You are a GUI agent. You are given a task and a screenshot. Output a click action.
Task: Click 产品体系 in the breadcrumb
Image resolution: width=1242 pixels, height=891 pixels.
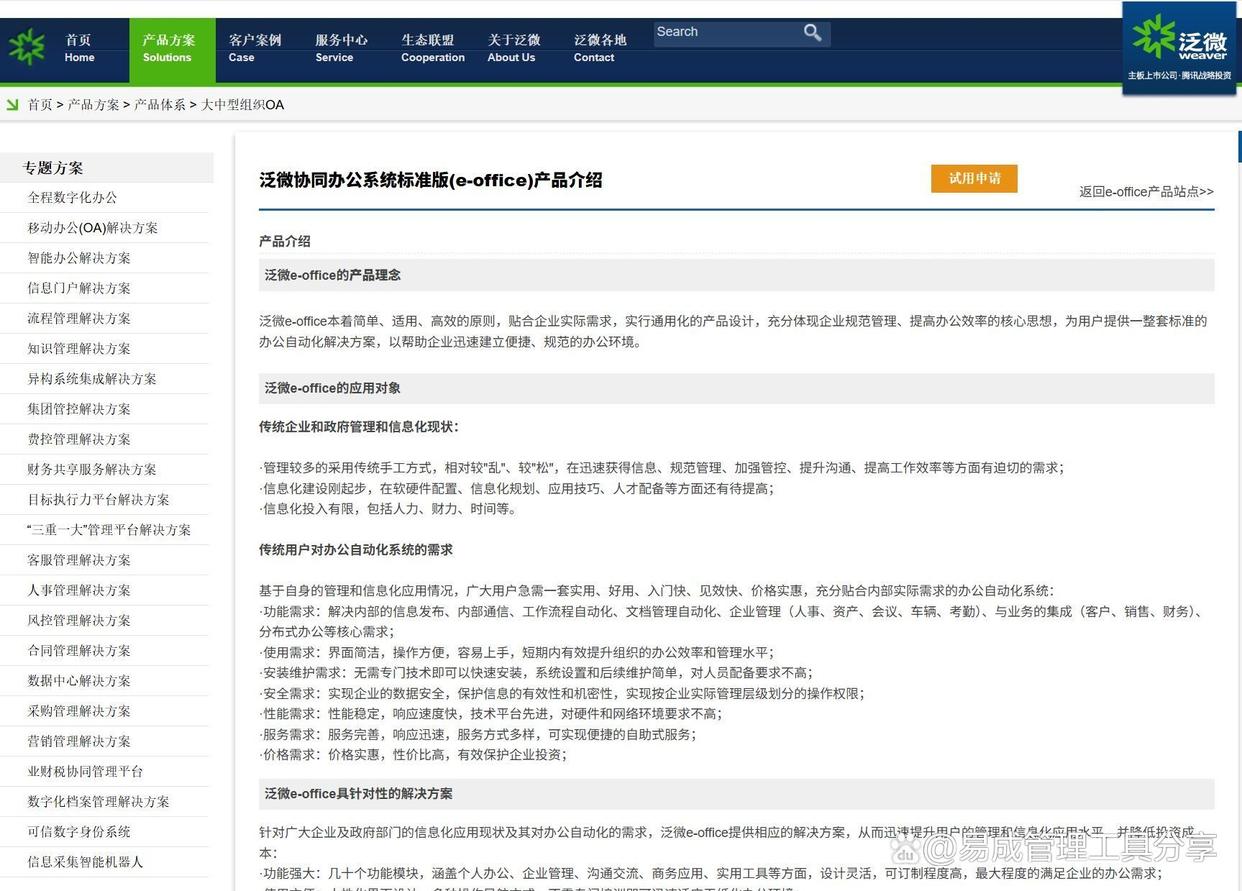click(160, 104)
